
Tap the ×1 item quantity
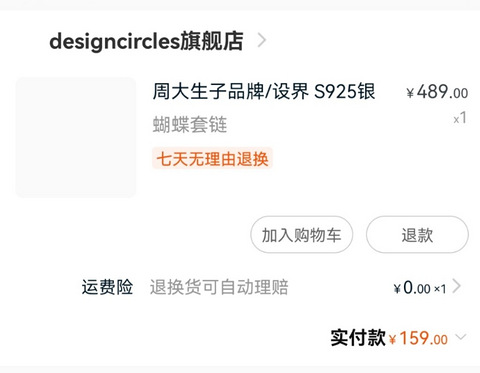[460, 118]
